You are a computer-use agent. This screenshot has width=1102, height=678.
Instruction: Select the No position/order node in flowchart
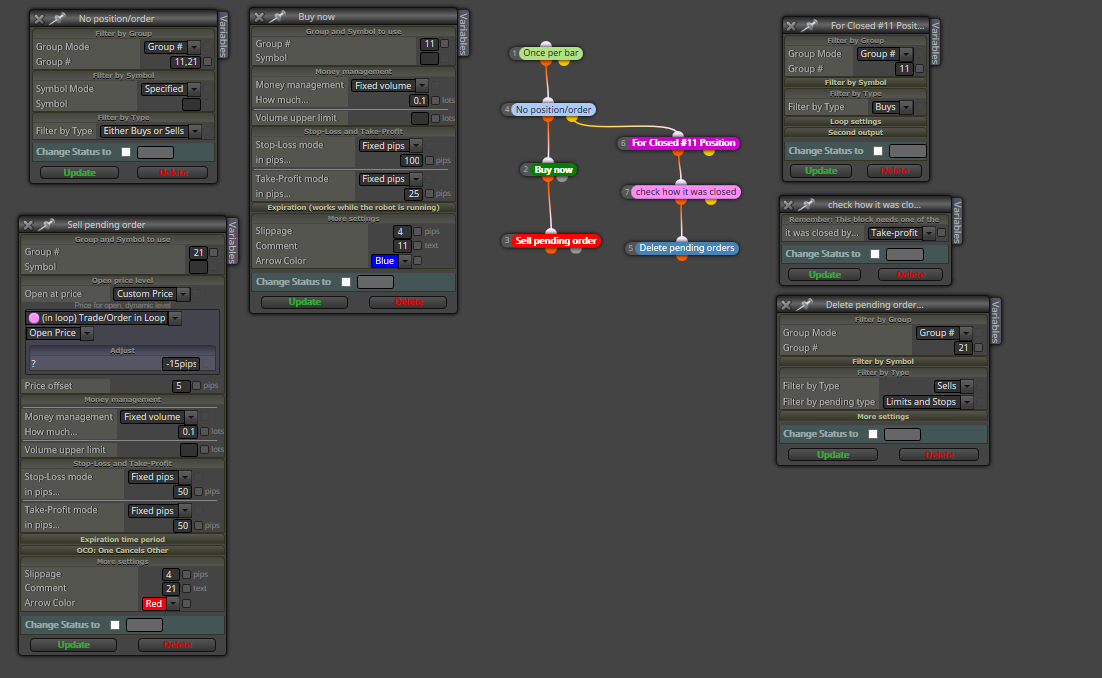[553, 110]
